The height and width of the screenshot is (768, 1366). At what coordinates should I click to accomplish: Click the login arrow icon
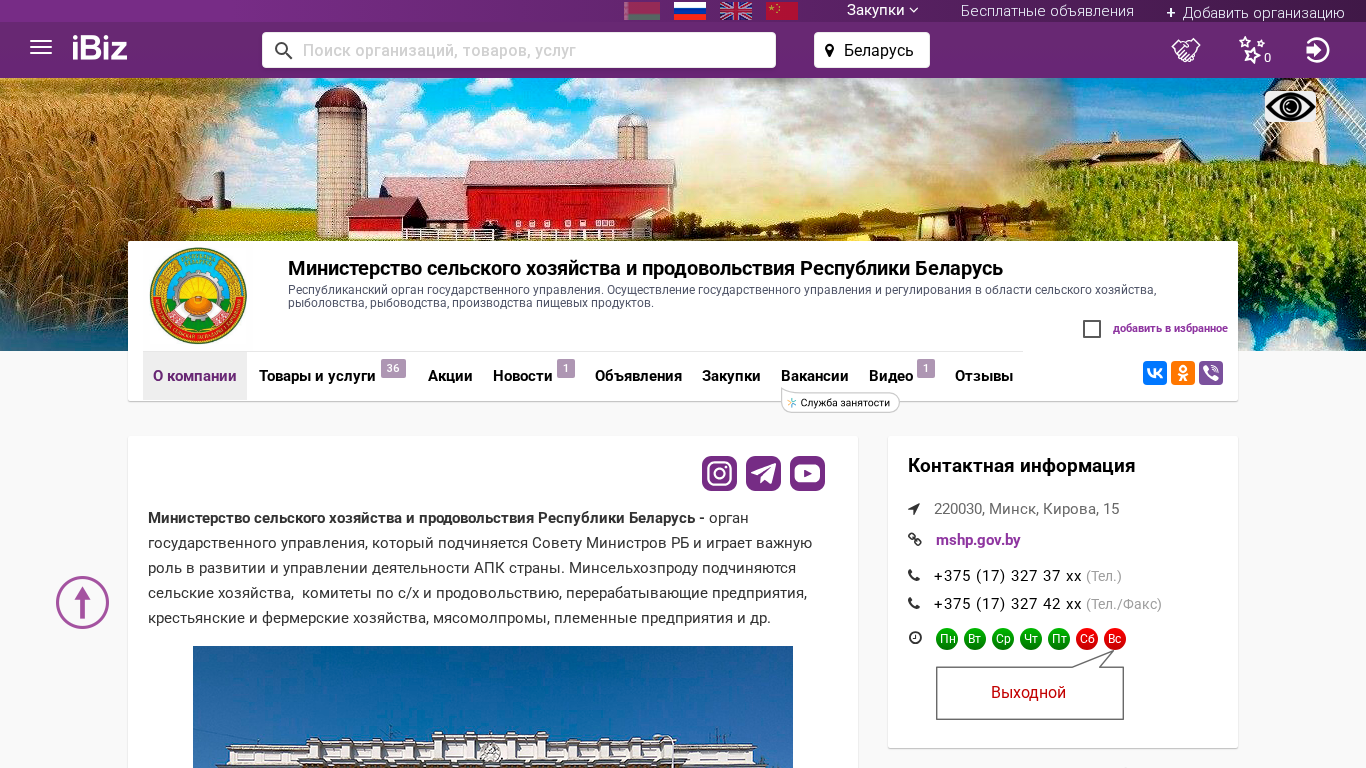coord(1318,50)
